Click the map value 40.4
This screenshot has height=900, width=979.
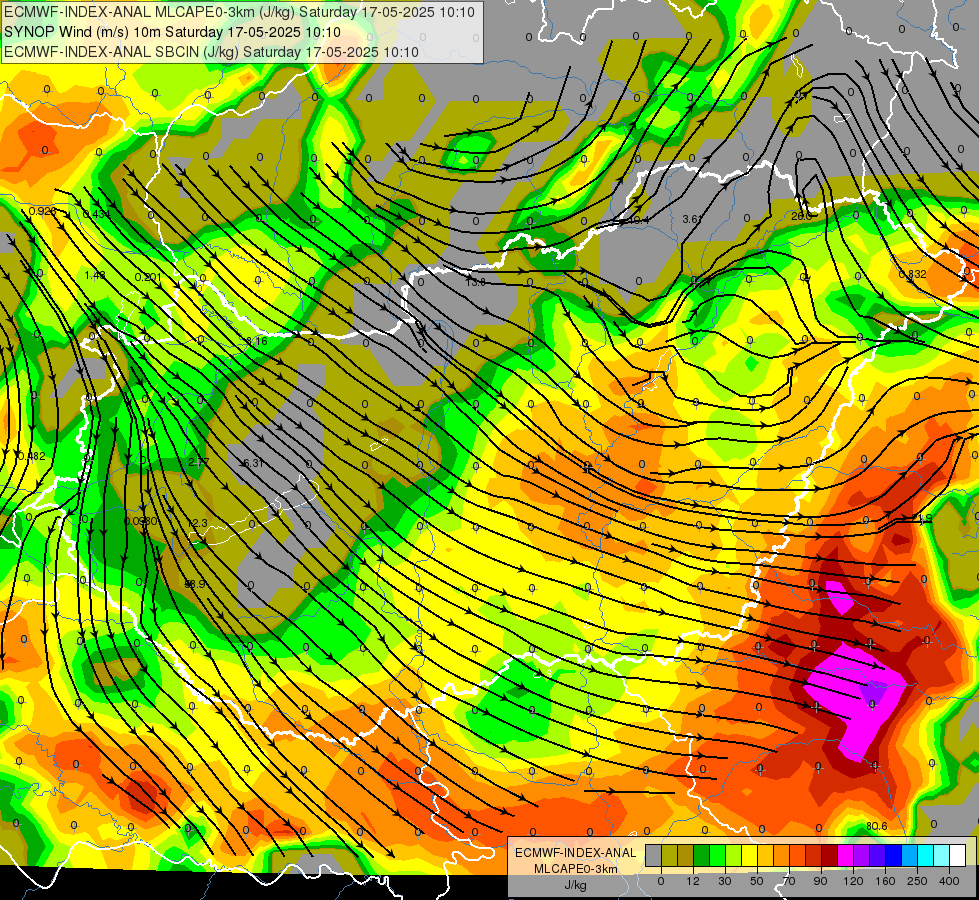pyautogui.click(x=638, y=220)
